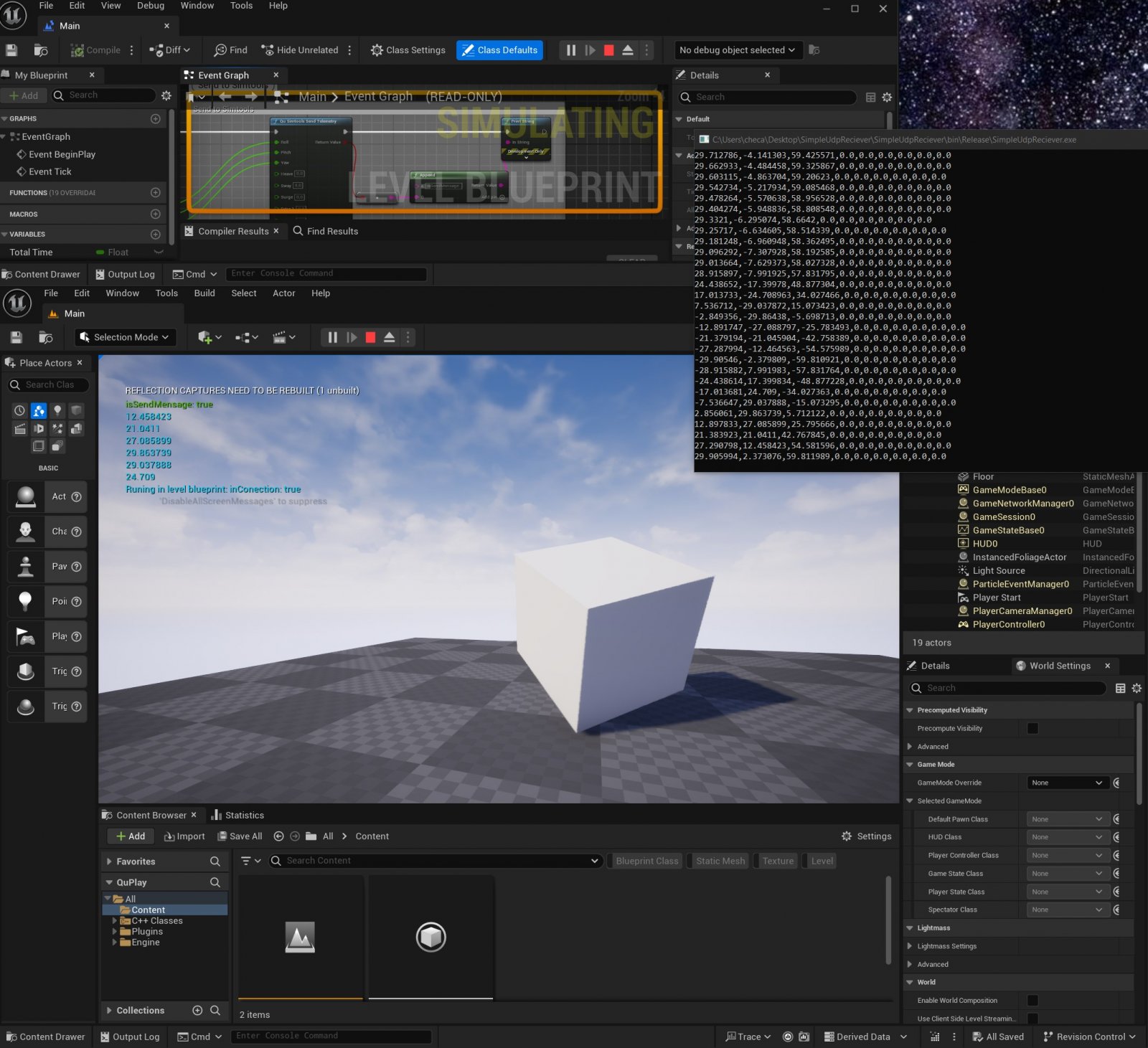Image resolution: width=1148 pixels, height=1048 pixels.
Task: Click the Class Defaults button
Action: (500, 50)
